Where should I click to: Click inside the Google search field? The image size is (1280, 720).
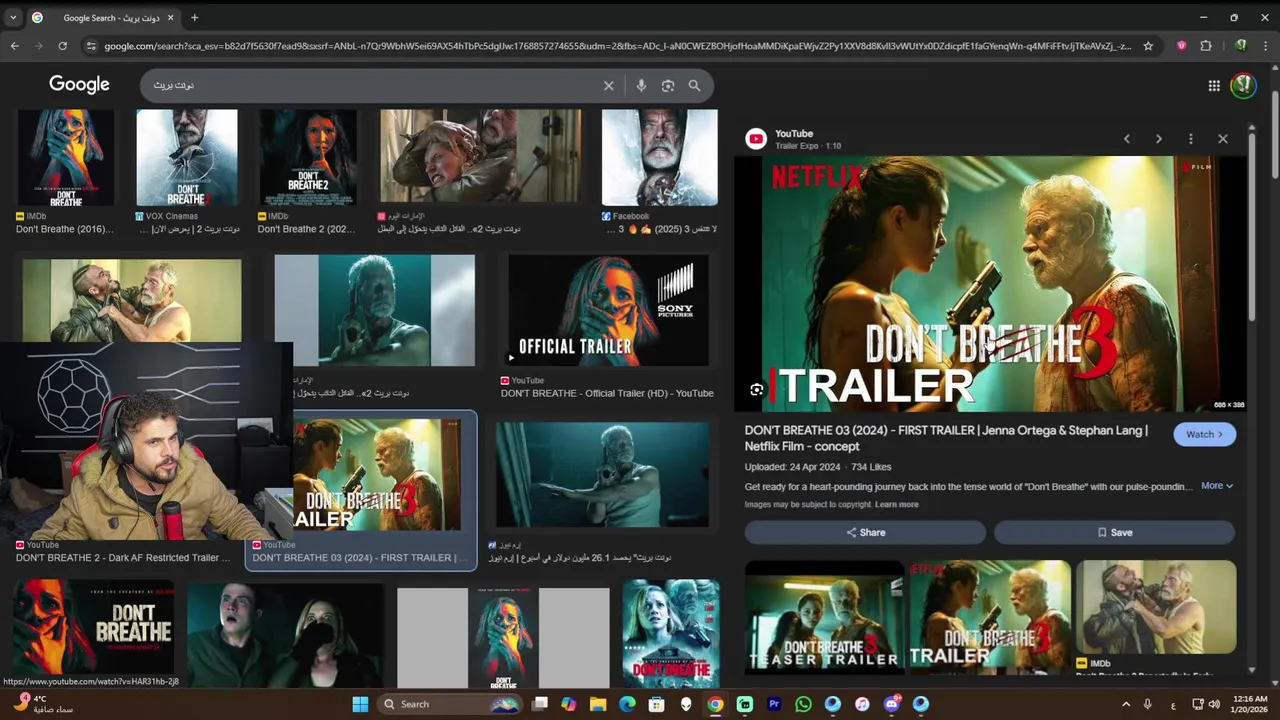coord(370,85)
